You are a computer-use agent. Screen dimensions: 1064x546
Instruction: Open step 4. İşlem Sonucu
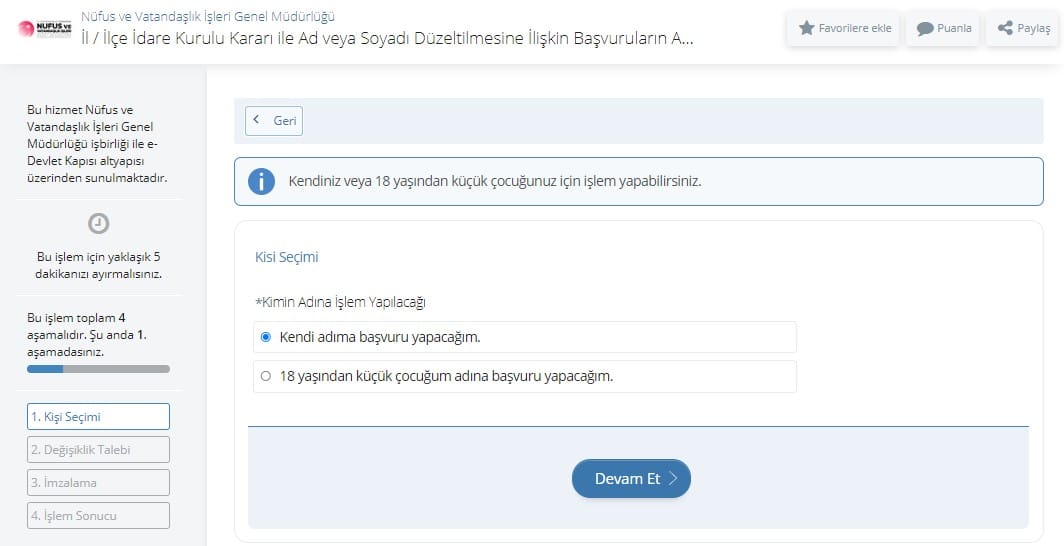click(98, 515)
